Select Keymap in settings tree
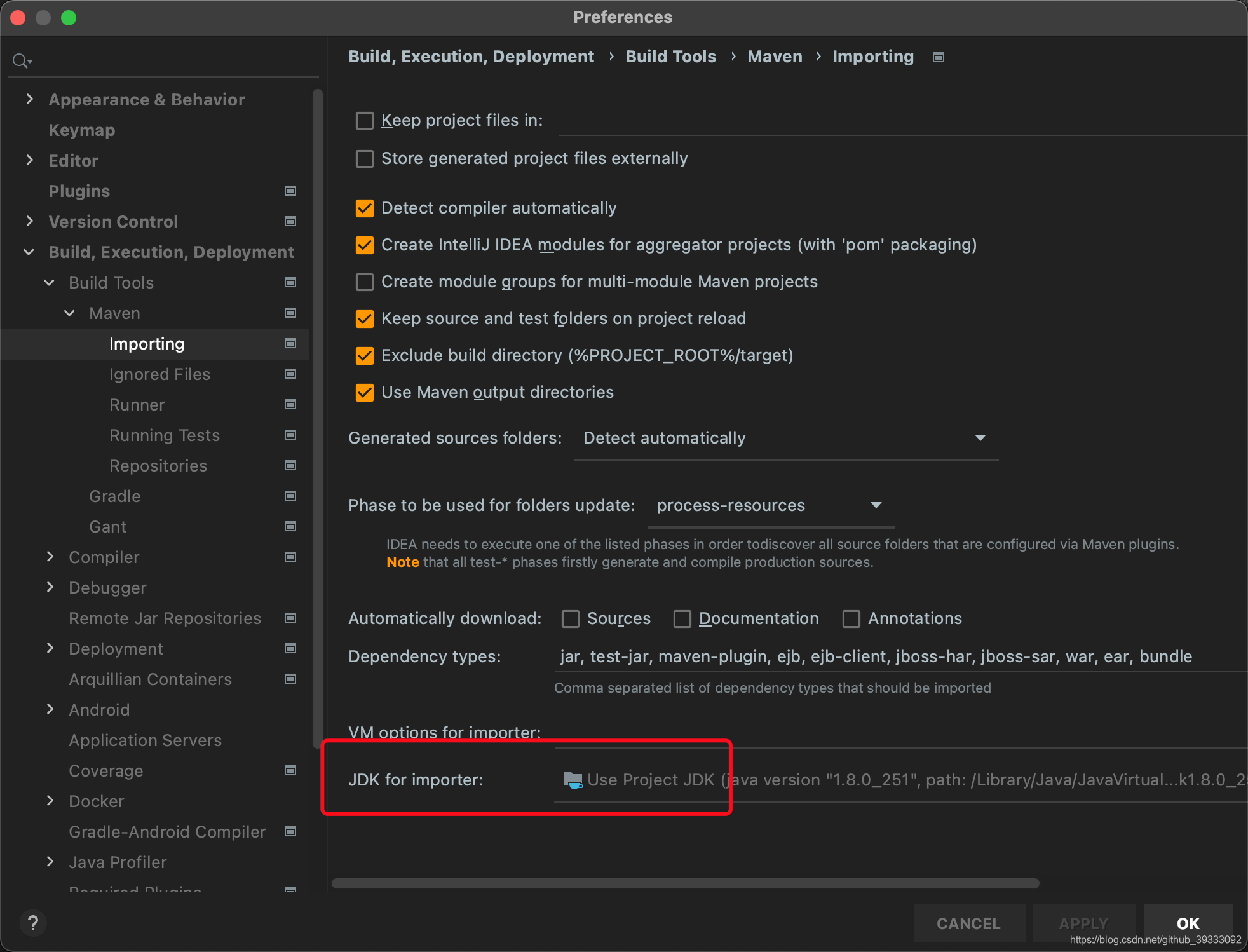The width and height of the screenshot is (1248, 952). click(82, 130)
